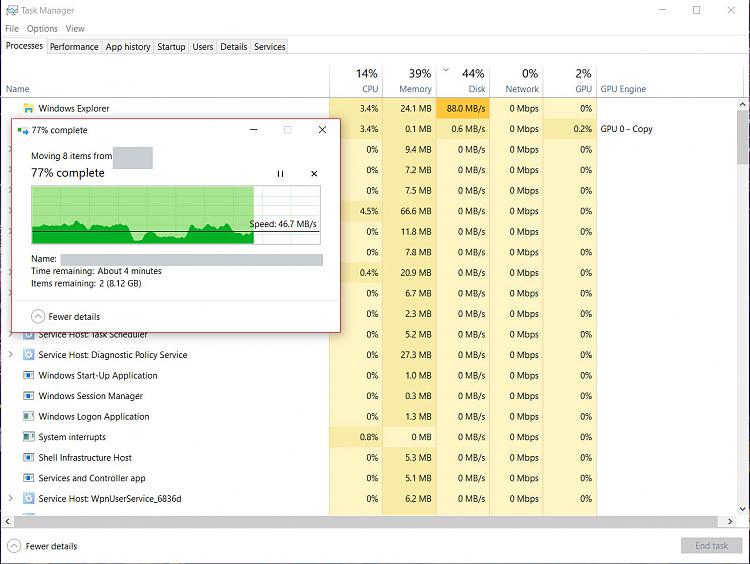Click the System interrupts icon
The width and height of the screenshot is (750, 564).
pyautogui.click(x=29, y=437)
